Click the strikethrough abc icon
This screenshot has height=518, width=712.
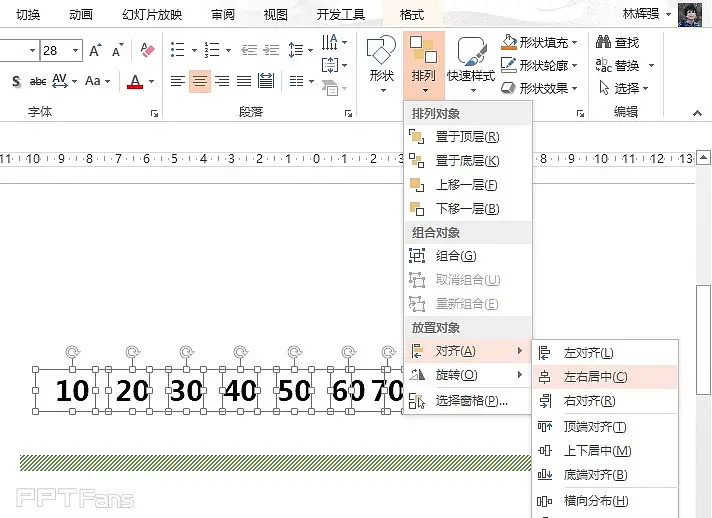pyautogui.click(x=38, y=81)
